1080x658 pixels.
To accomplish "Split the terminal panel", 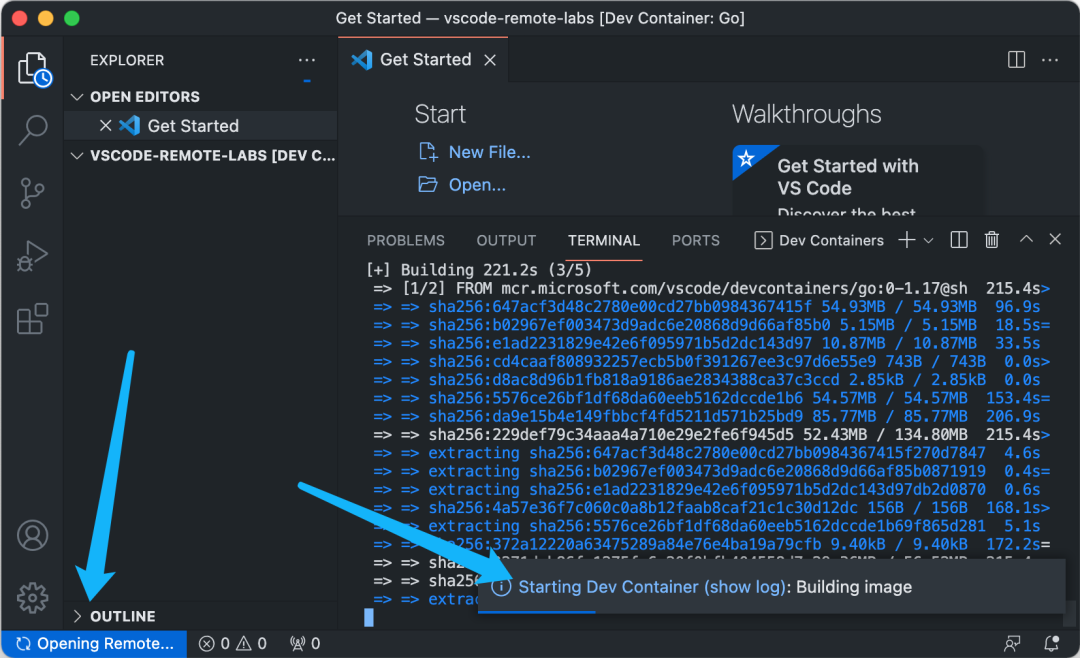I will 959,240.
